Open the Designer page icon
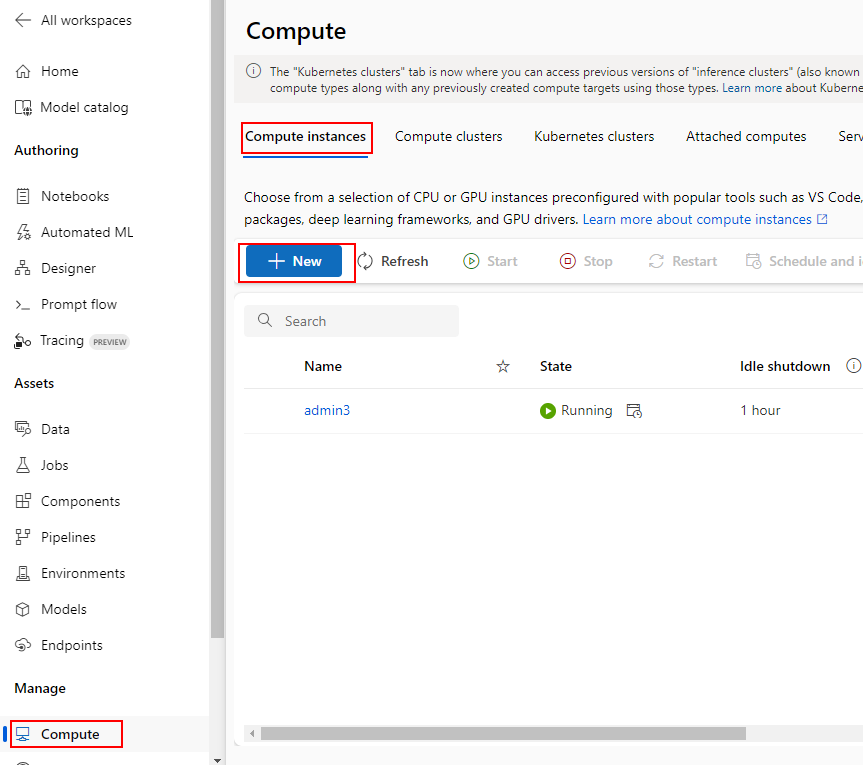Screen dimensions: 863x765 point(23,269)
